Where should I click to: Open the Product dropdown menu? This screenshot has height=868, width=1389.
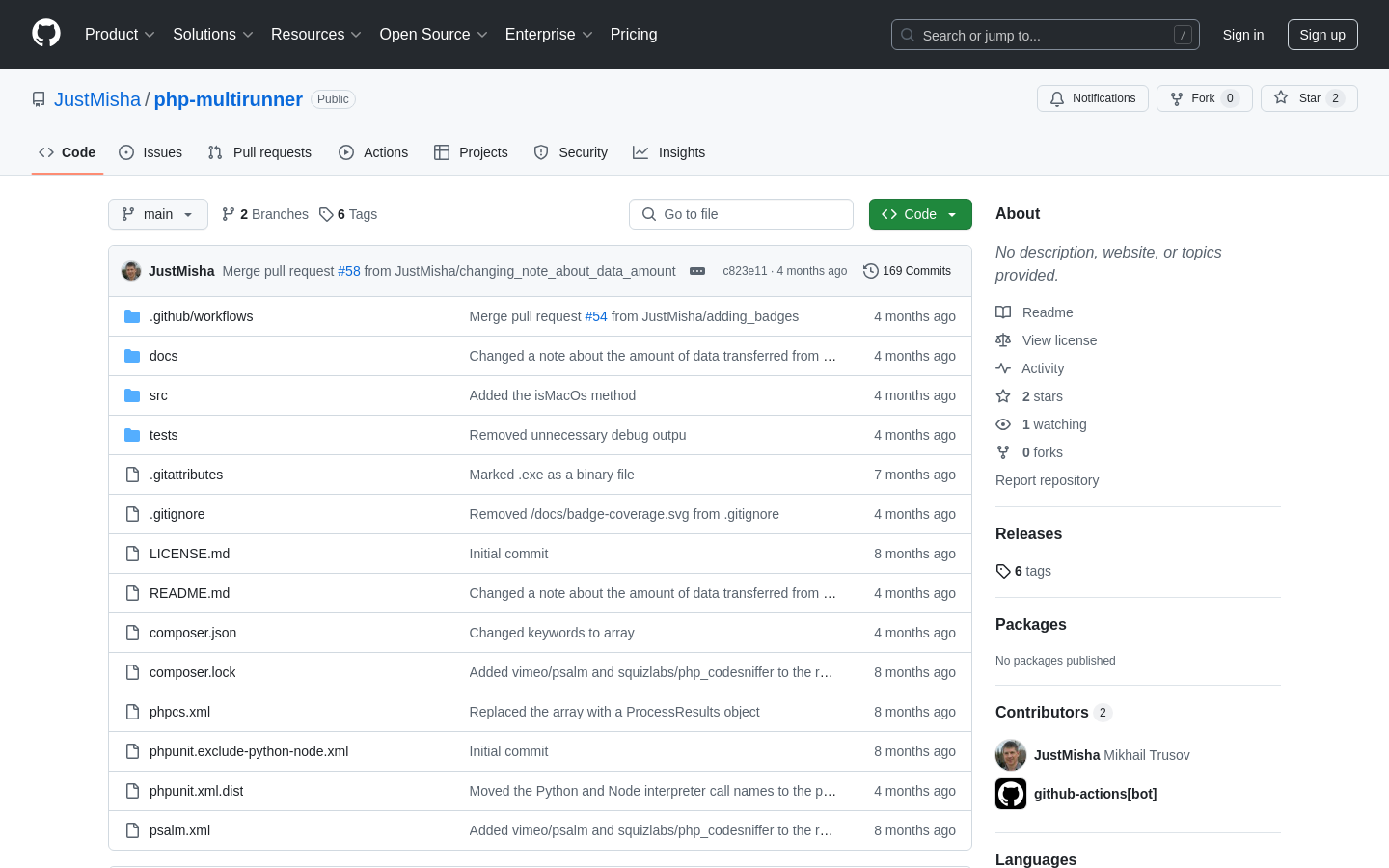pos(120,35)
